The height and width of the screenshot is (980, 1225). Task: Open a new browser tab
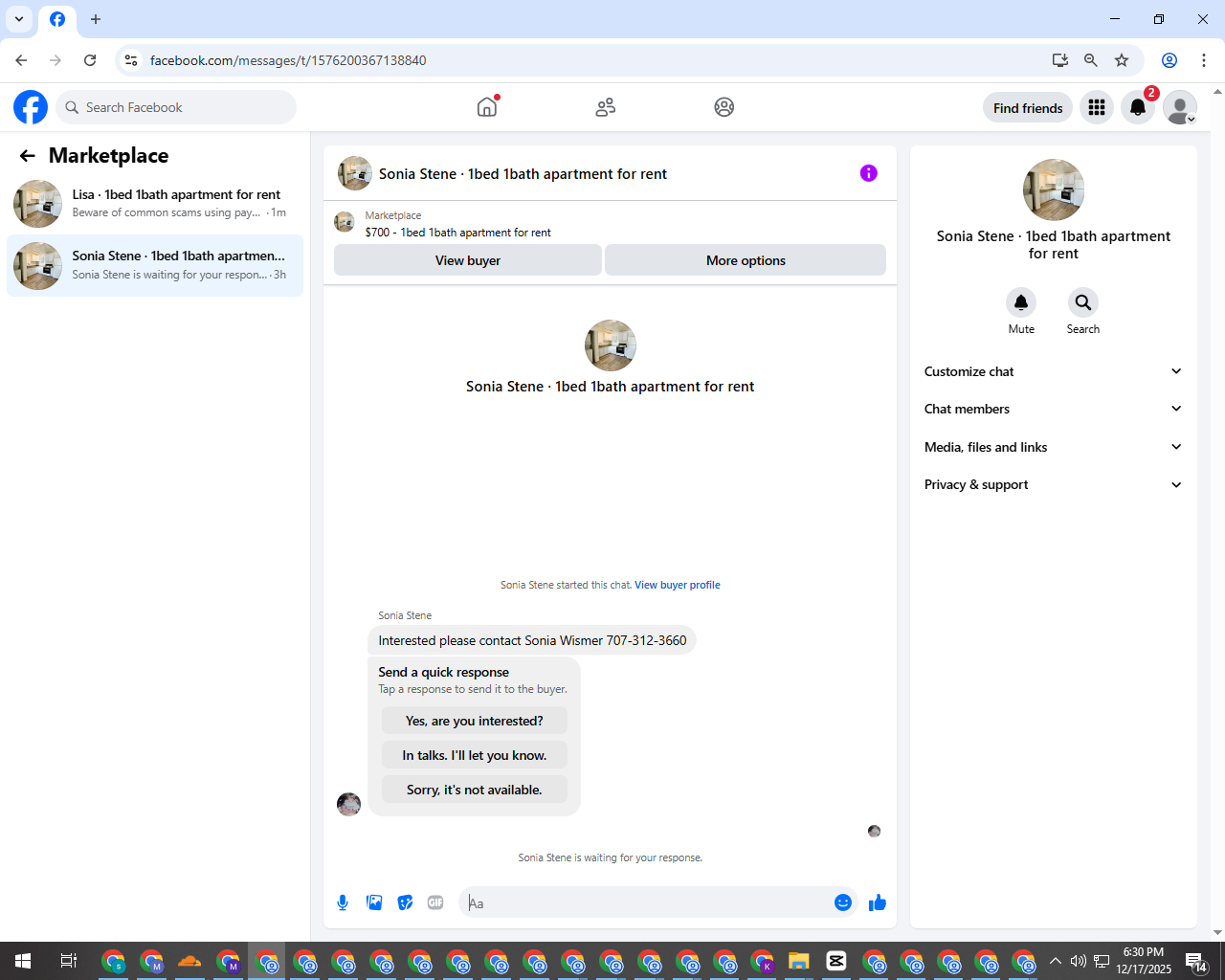coord(96,19)
